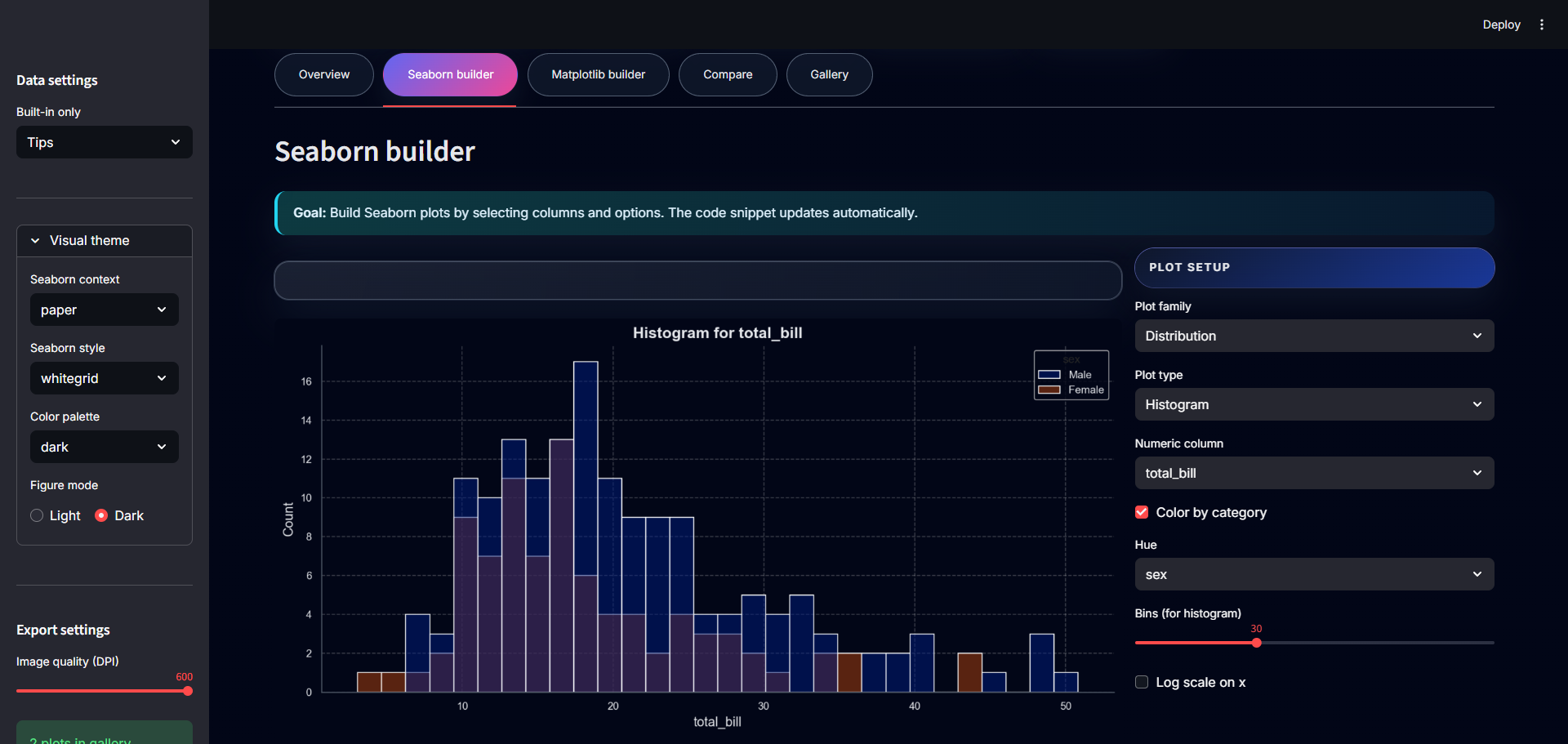Select the Light figure mode
1568x744 pixels.
(37, 515)
